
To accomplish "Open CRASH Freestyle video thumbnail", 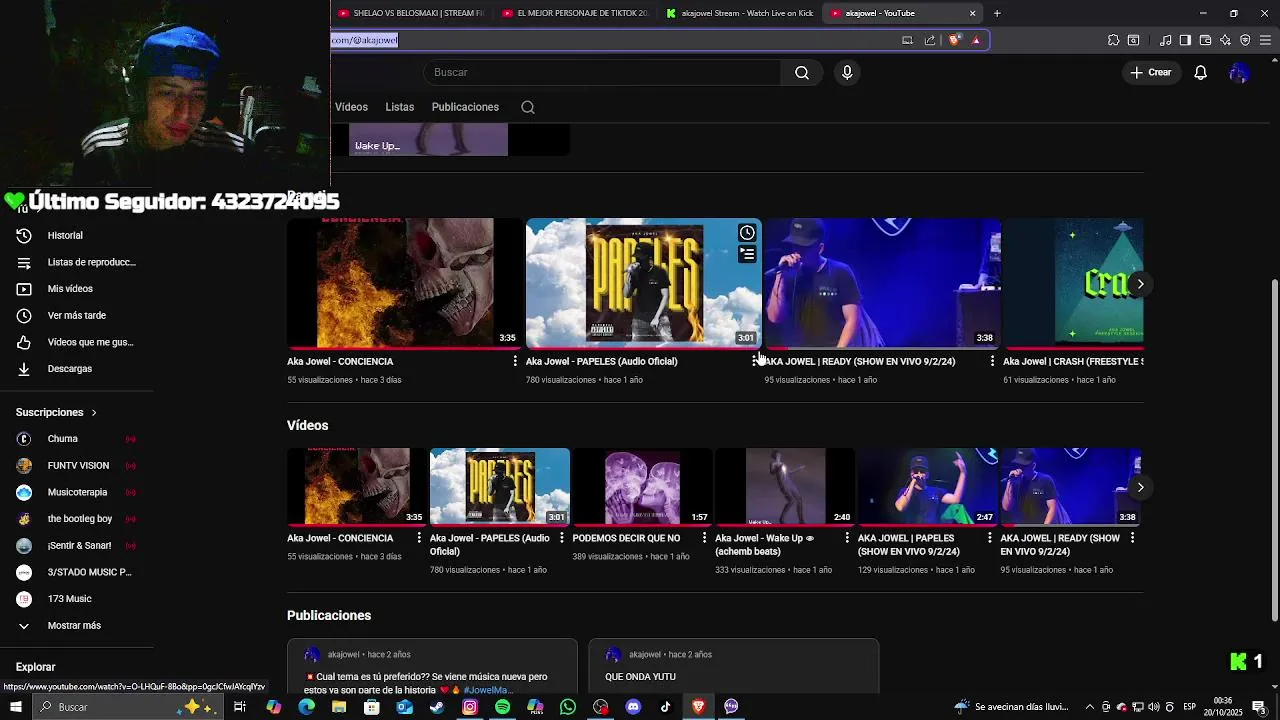I will tap(1073, 283).
